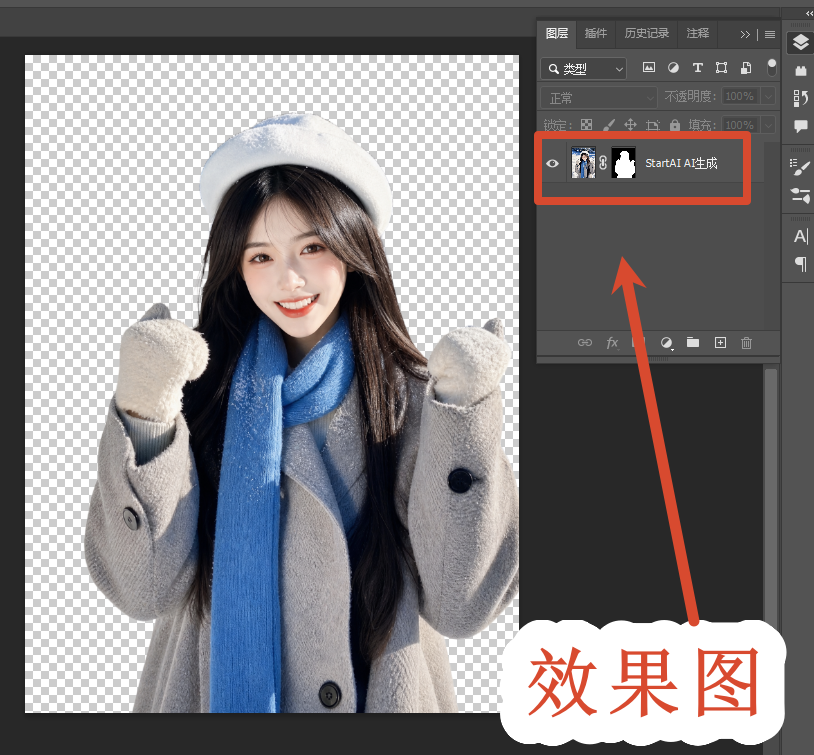Open the Comments speech-bubble icon in dock
The image size is (814, 755).
point(800,126)
